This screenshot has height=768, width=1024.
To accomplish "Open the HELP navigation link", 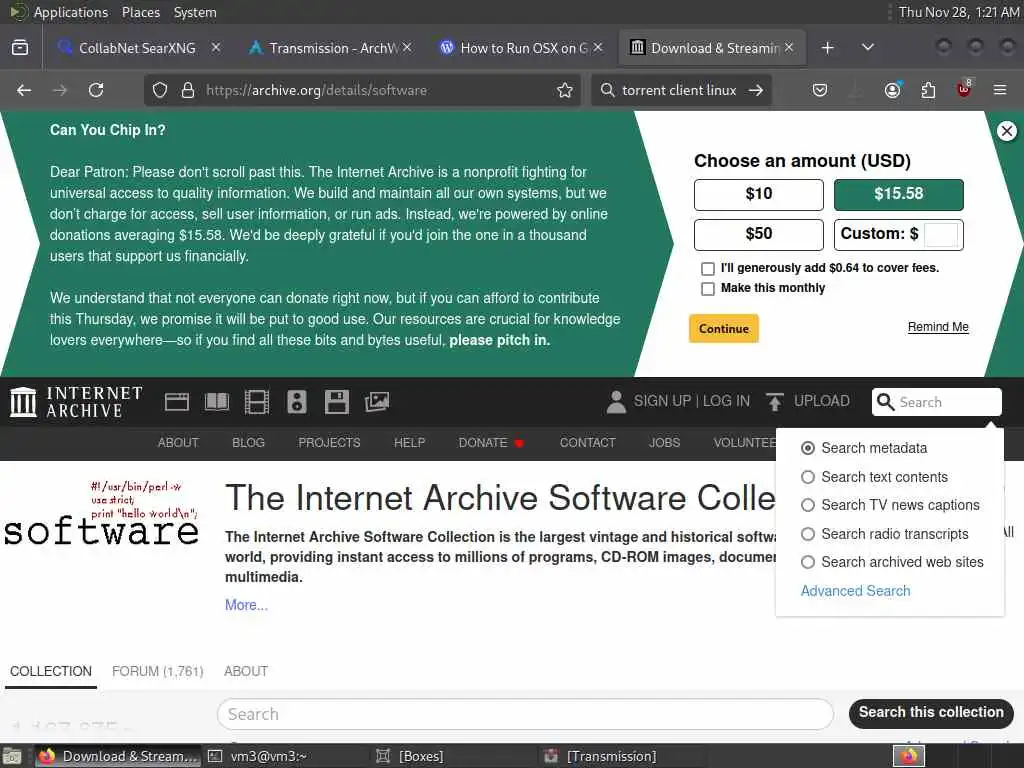I will tap(409, 443).
